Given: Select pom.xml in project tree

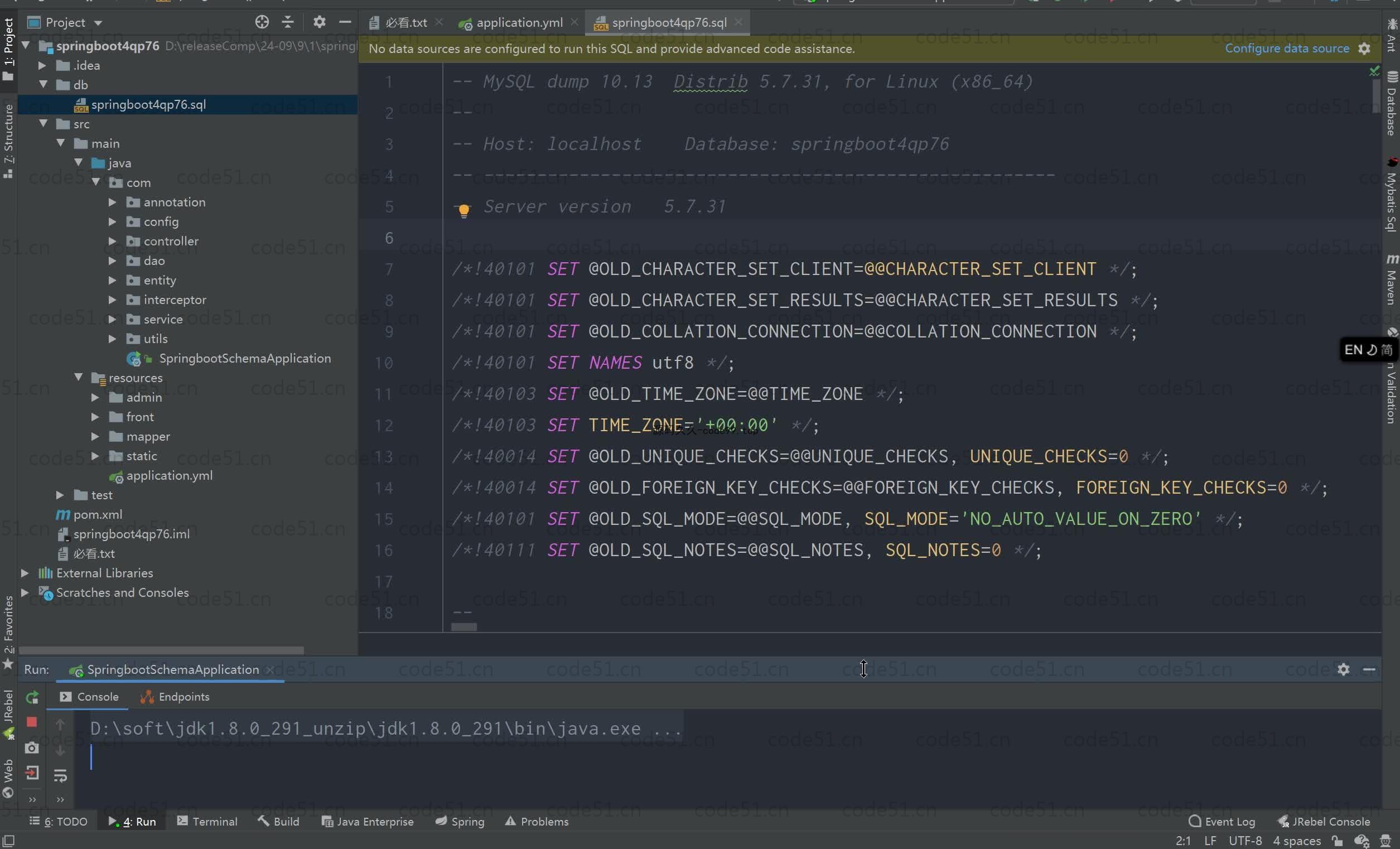Looking at the screenshot, I should [98, 514].
